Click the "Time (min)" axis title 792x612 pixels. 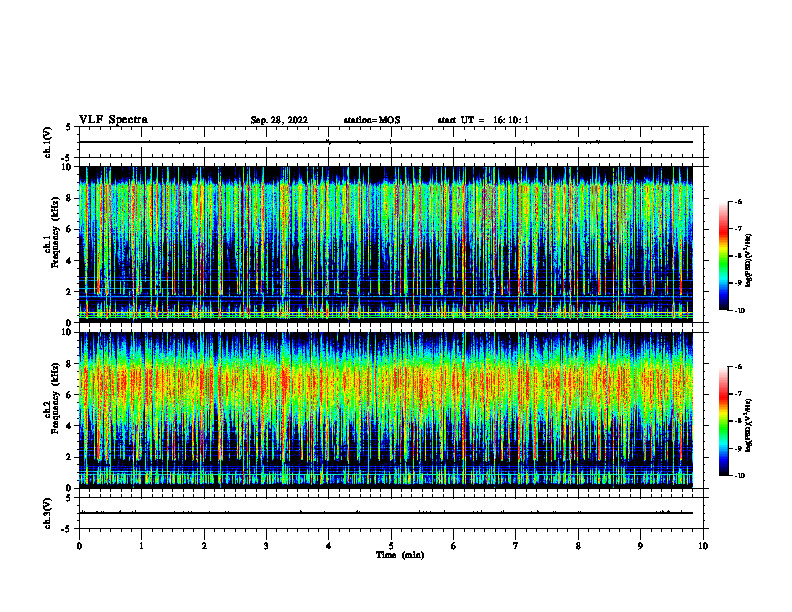[400, 555]
